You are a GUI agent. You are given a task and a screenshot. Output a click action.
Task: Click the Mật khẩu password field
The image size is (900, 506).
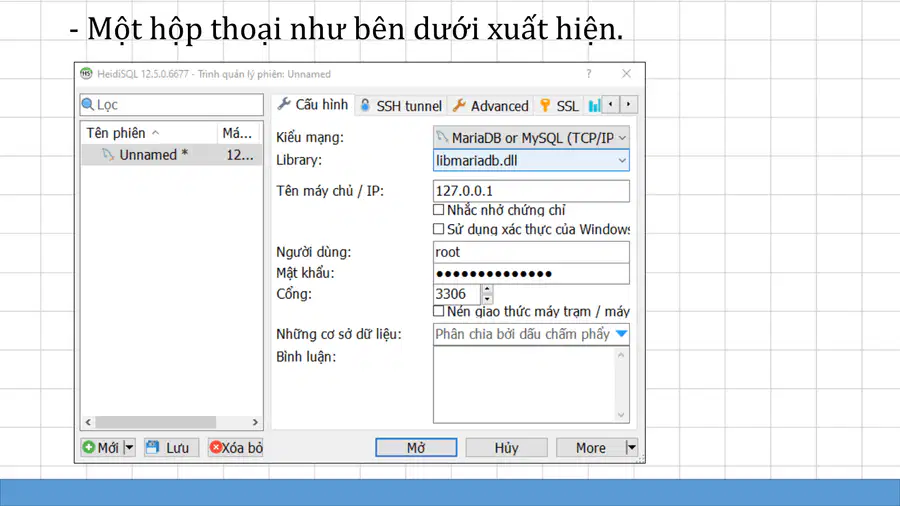click(531, 274)
